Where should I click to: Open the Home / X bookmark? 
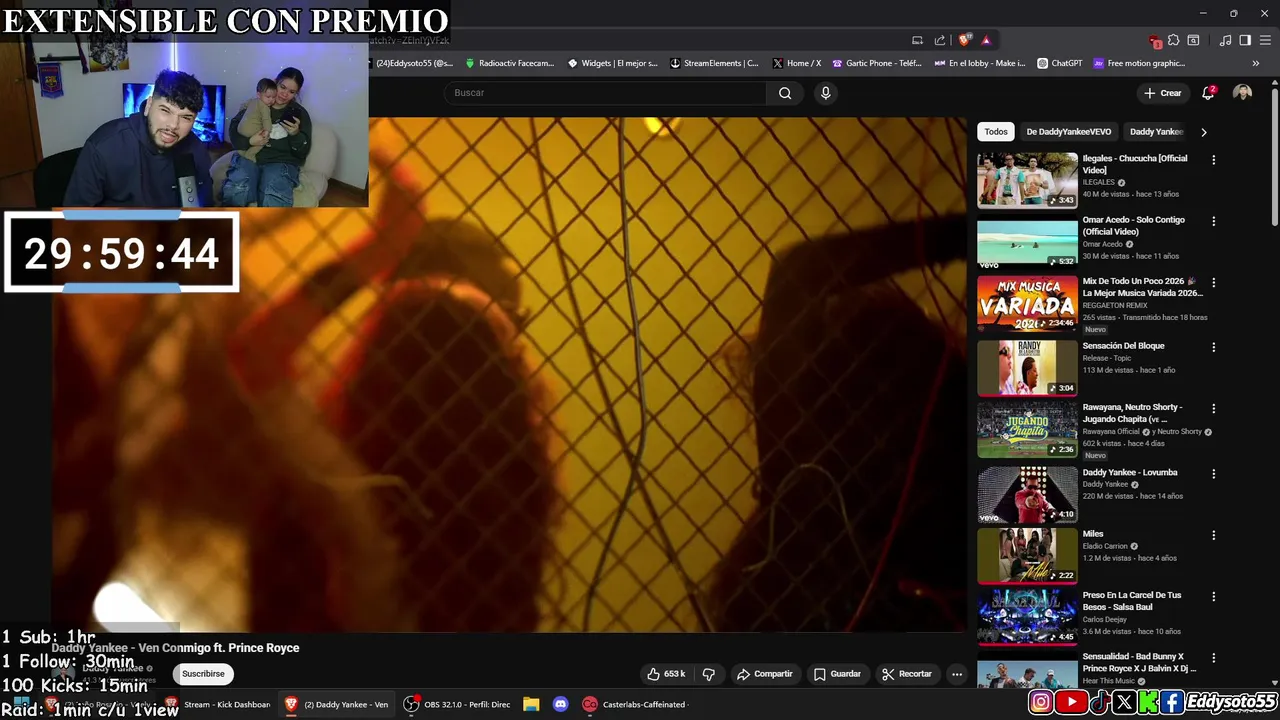tap(797, 63)
